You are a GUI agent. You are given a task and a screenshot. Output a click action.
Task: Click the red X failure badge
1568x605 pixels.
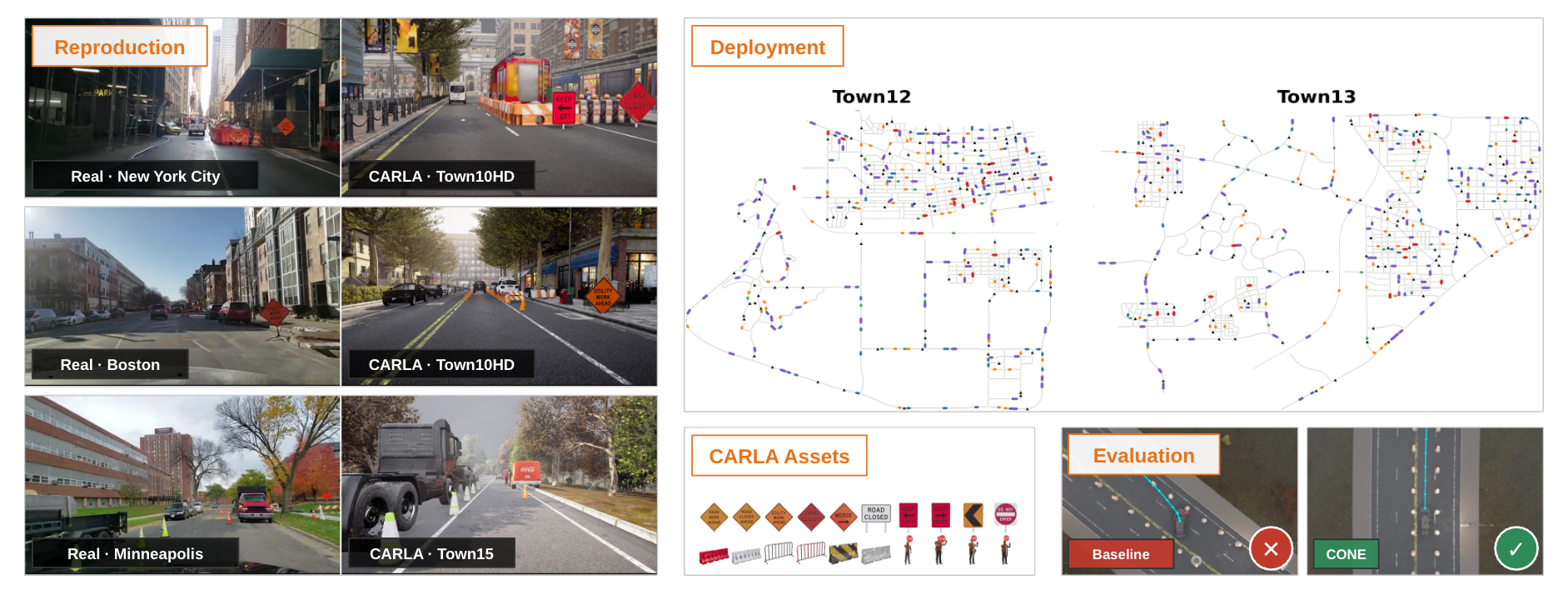(1271, 548)
